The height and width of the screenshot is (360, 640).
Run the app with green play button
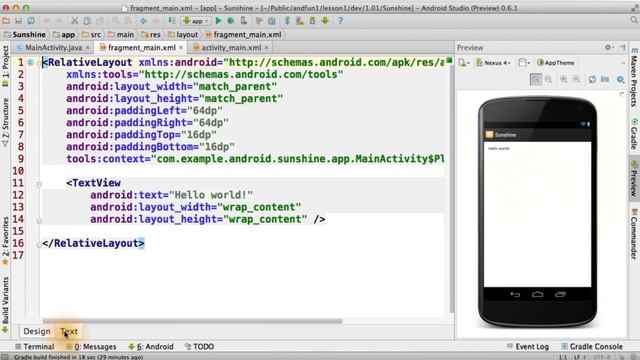218,20
